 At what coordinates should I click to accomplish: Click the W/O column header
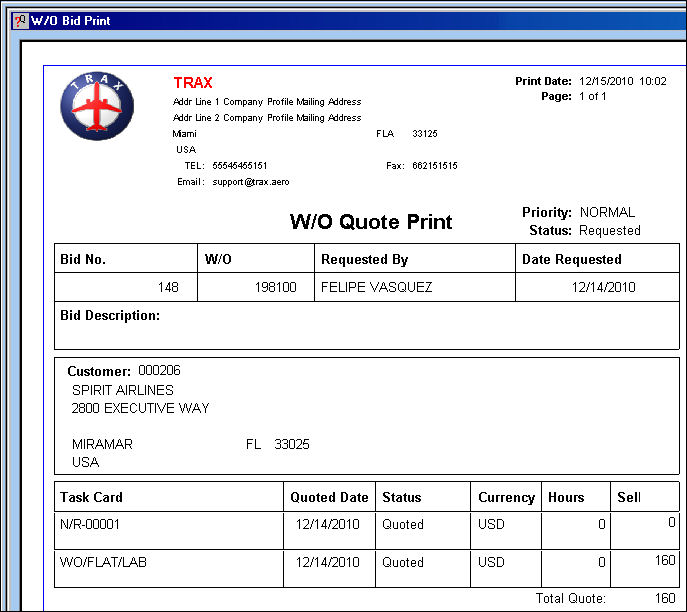click(x=218, y=259)
